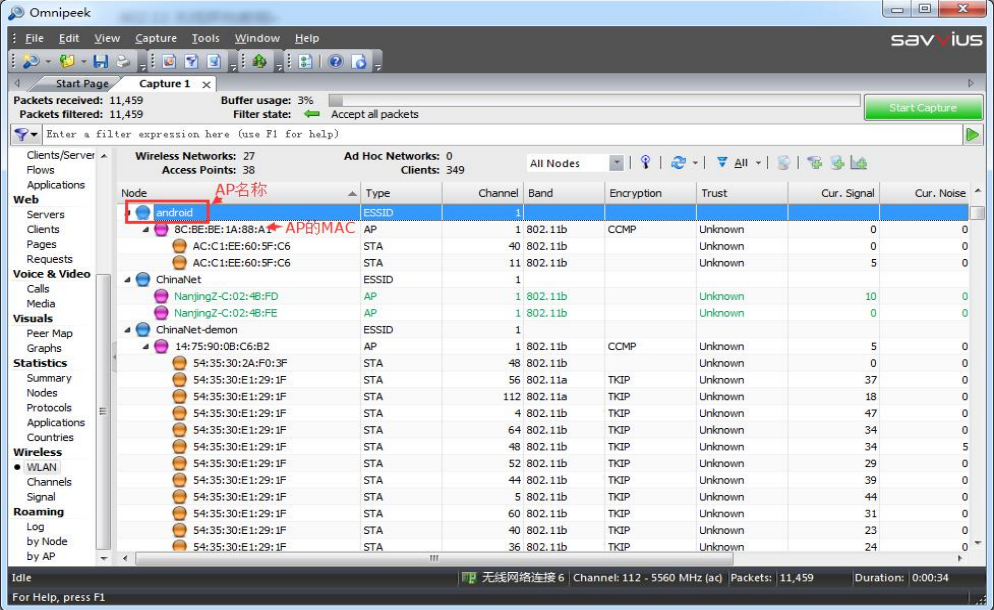Click the horizontal scrollbar under the node table
The width and height of the screenshot is (994, 610).
pos(434,559)
